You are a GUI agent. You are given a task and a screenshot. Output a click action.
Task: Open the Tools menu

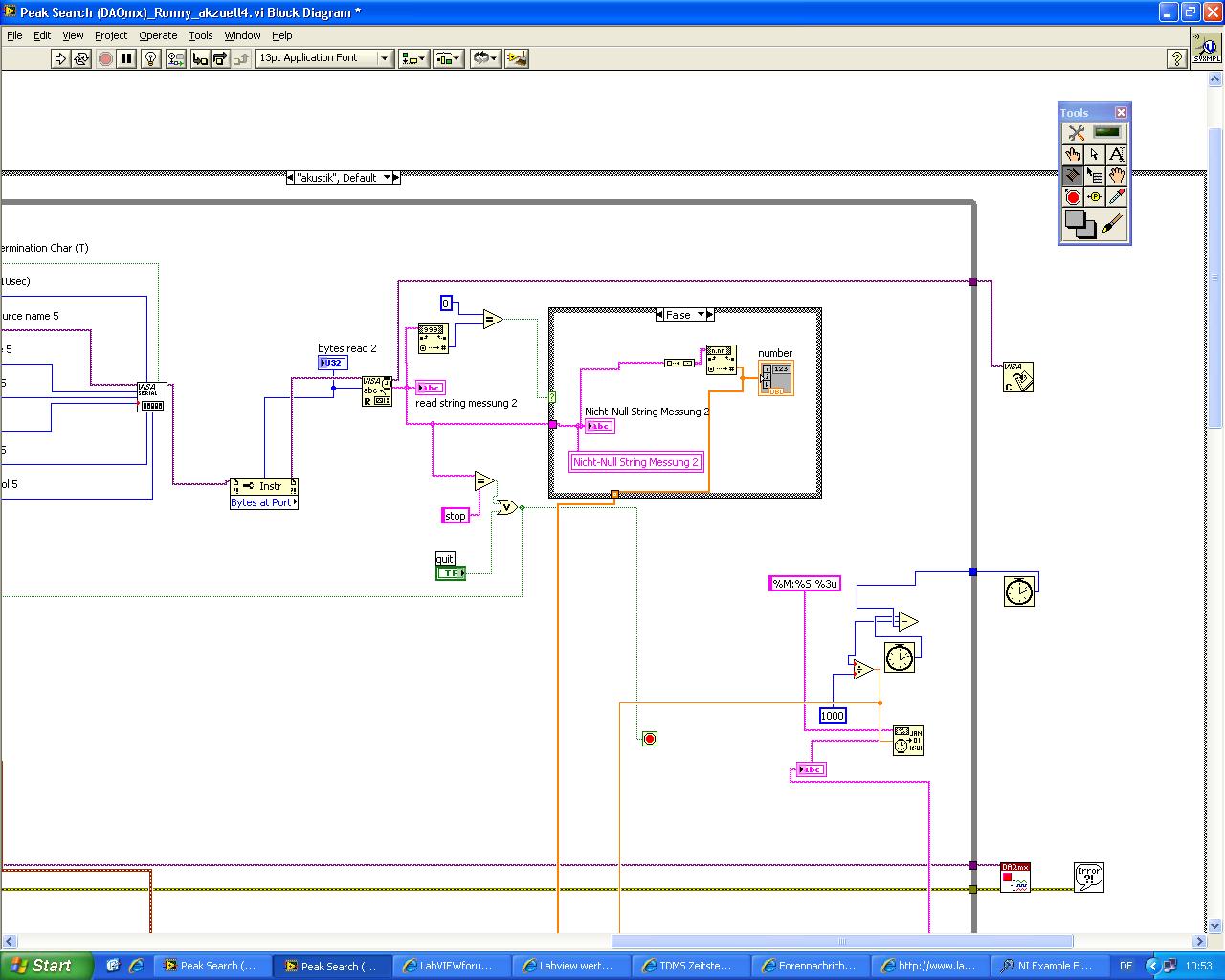pos(201,35)
